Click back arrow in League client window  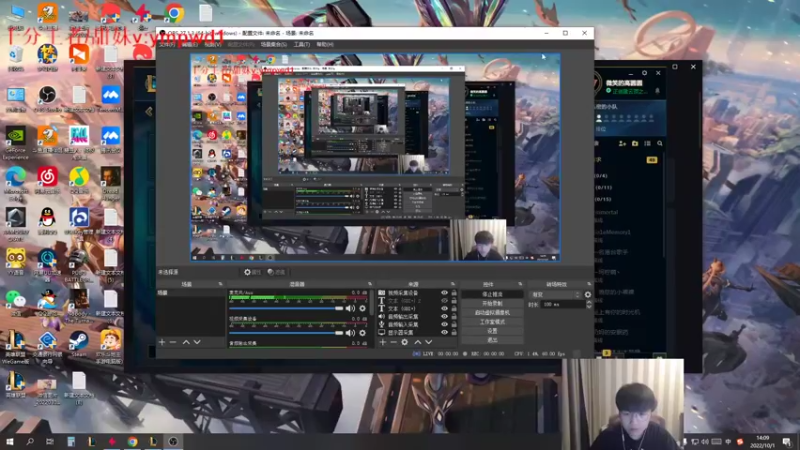click(148, 111)
